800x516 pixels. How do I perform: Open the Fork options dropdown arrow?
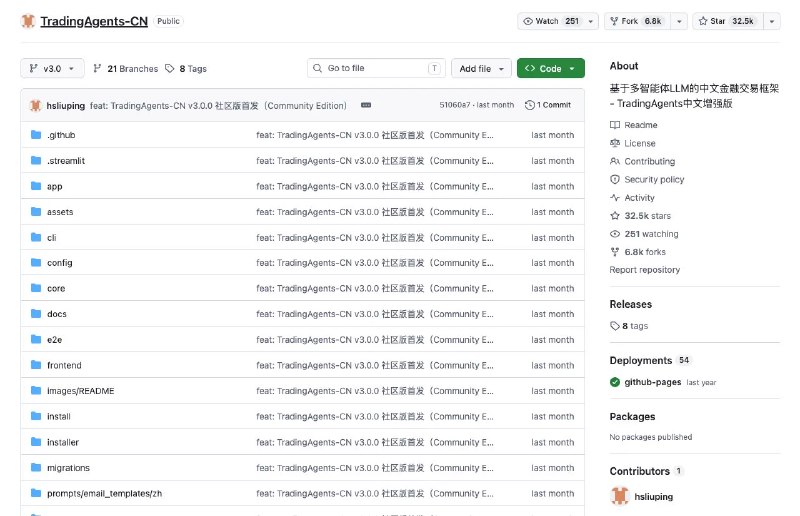[679, 21]
